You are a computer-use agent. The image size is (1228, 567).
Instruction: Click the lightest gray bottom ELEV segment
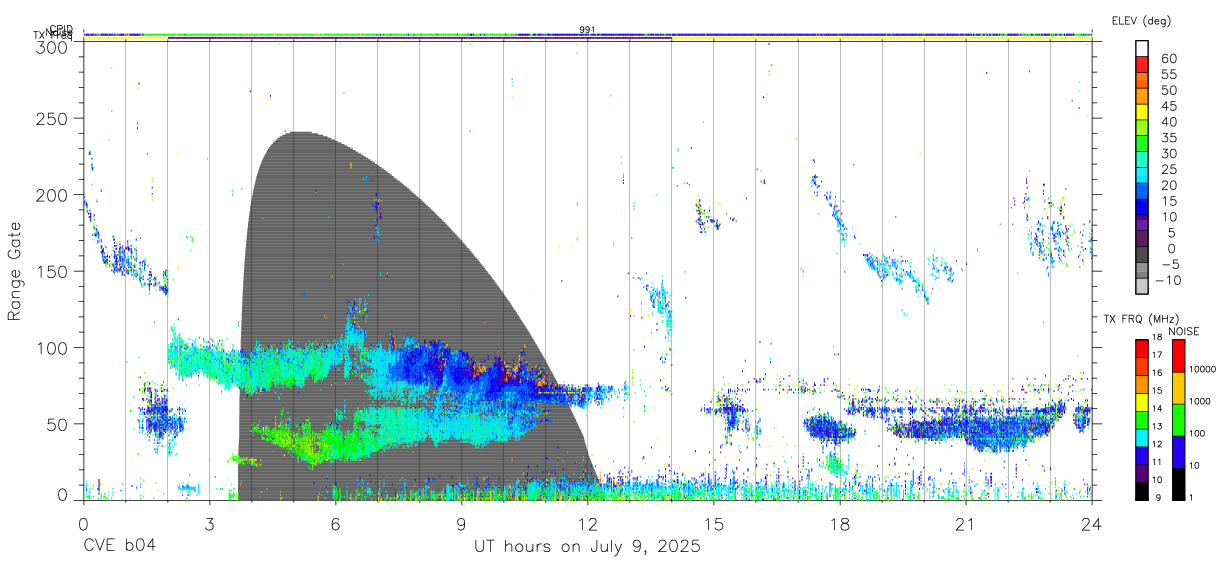tap(1142, 287)
